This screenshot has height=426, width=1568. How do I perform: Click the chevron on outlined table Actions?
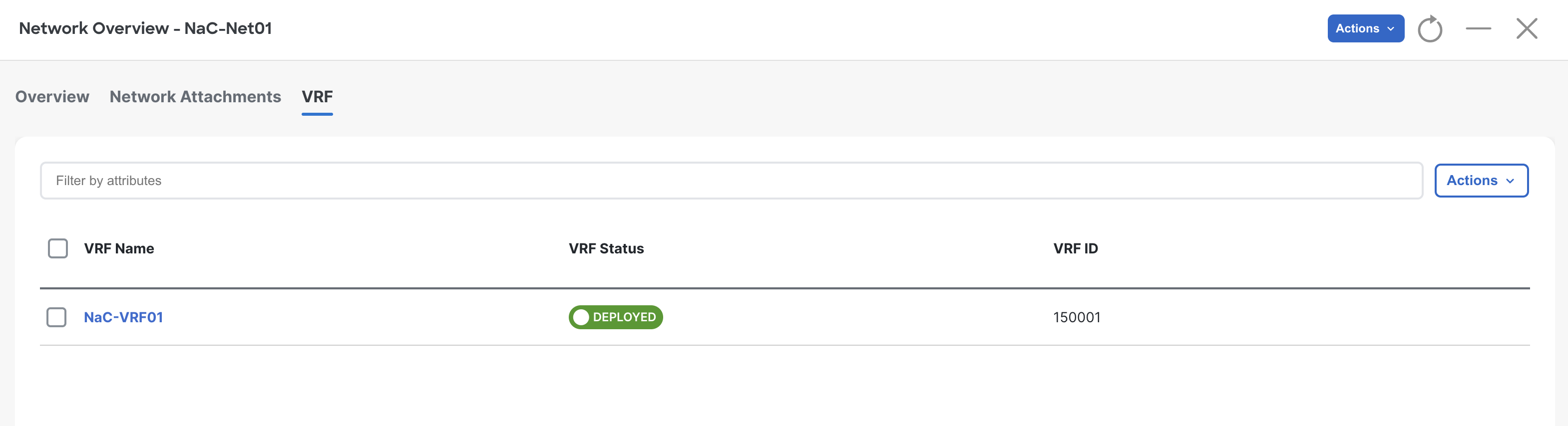pyautogui.click(x=1510, y=181)
